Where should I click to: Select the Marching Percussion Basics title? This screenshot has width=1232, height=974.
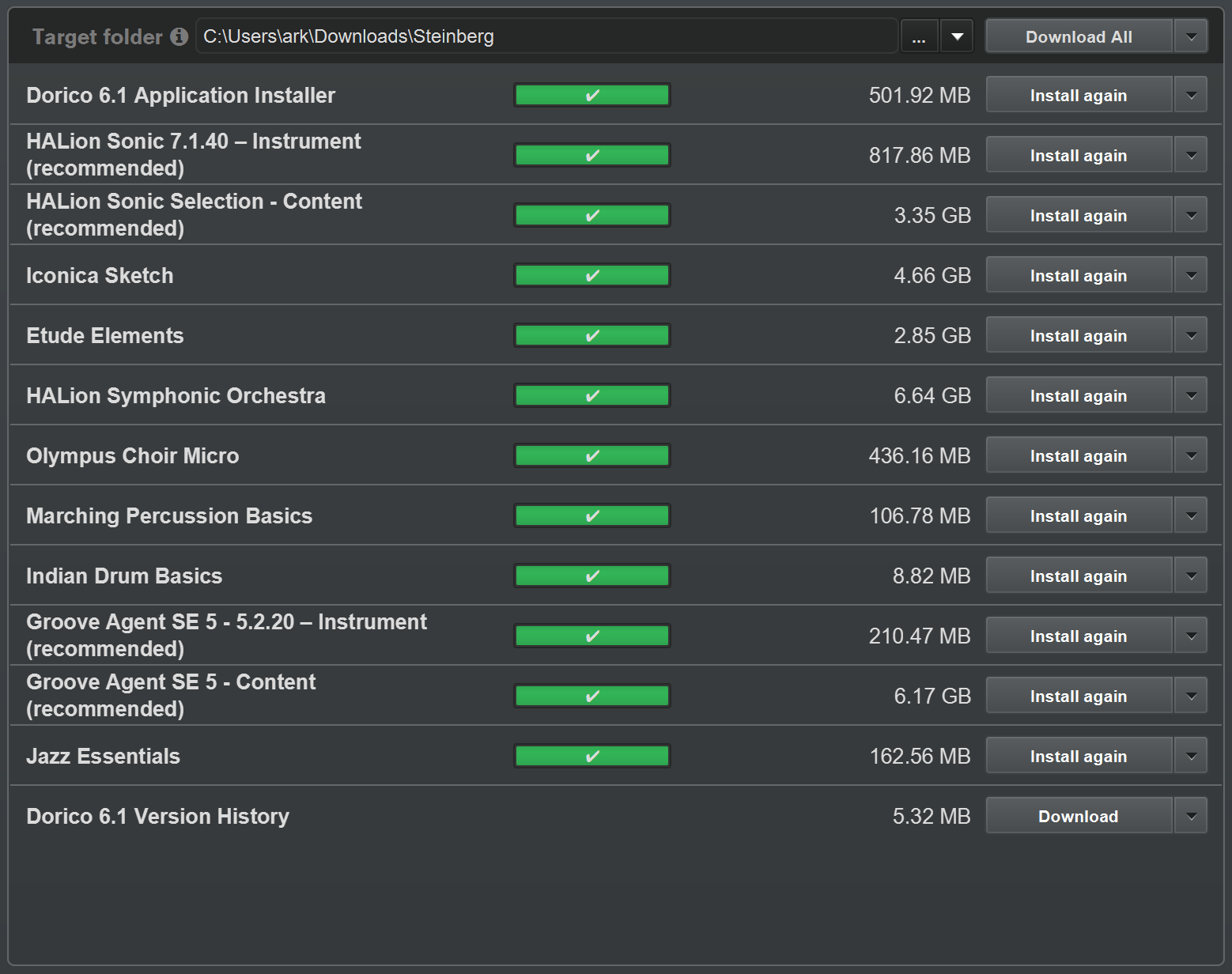pyautogui.click(x=169, y=516)
